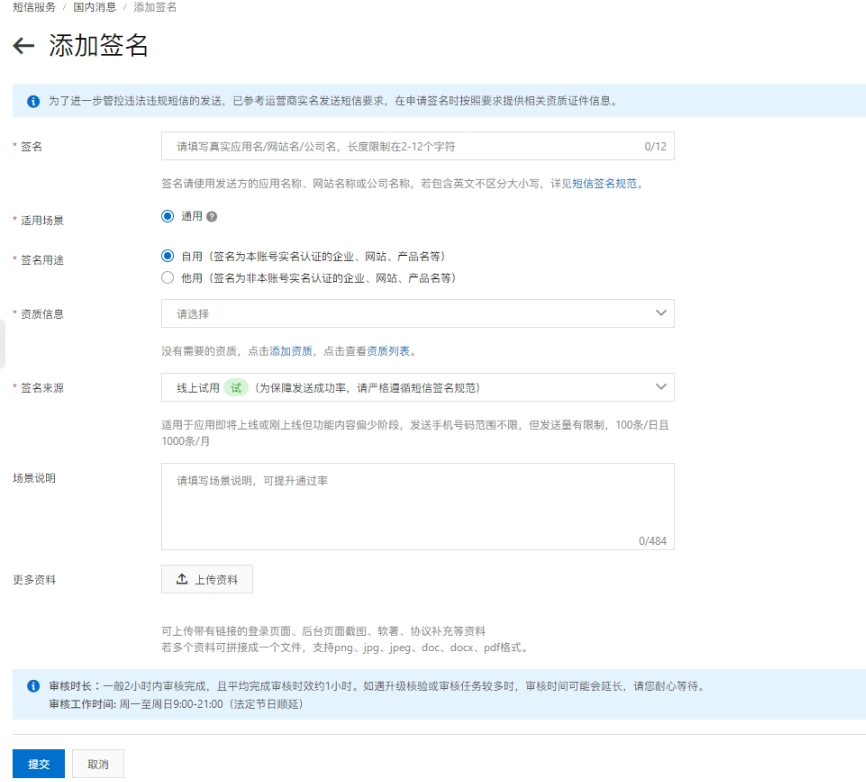Click the 资质信息 label

[x=42, y=314]
